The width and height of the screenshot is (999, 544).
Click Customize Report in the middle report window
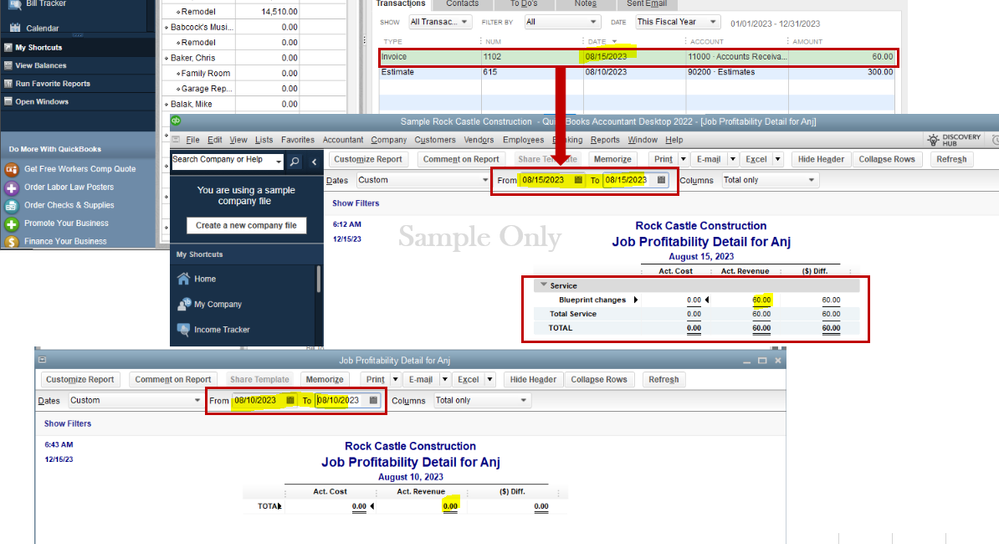pos(368,159)
